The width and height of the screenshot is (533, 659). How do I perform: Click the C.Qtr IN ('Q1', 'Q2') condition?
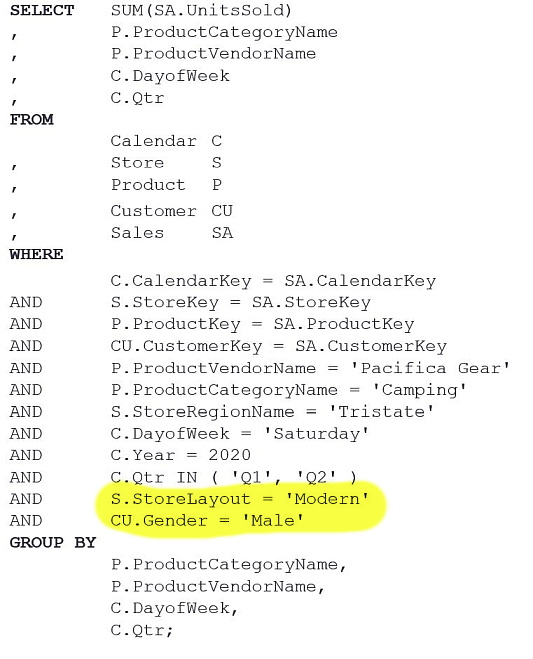(x=234, y=477)
